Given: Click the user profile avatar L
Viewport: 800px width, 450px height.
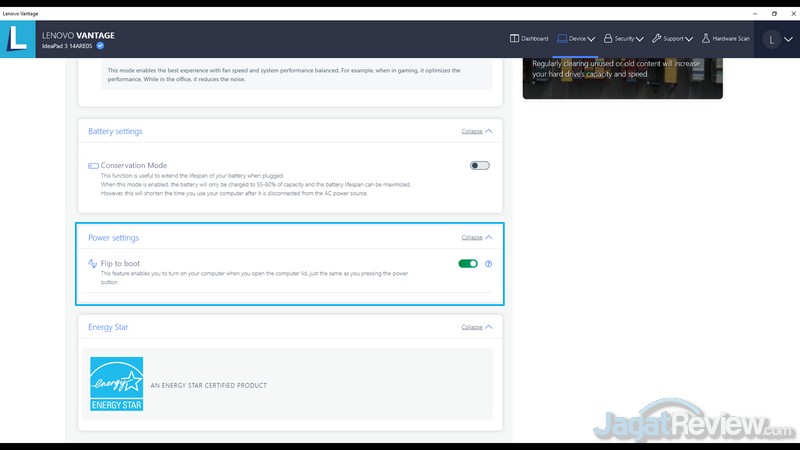Looking at the screenshot, I should 771,40.
